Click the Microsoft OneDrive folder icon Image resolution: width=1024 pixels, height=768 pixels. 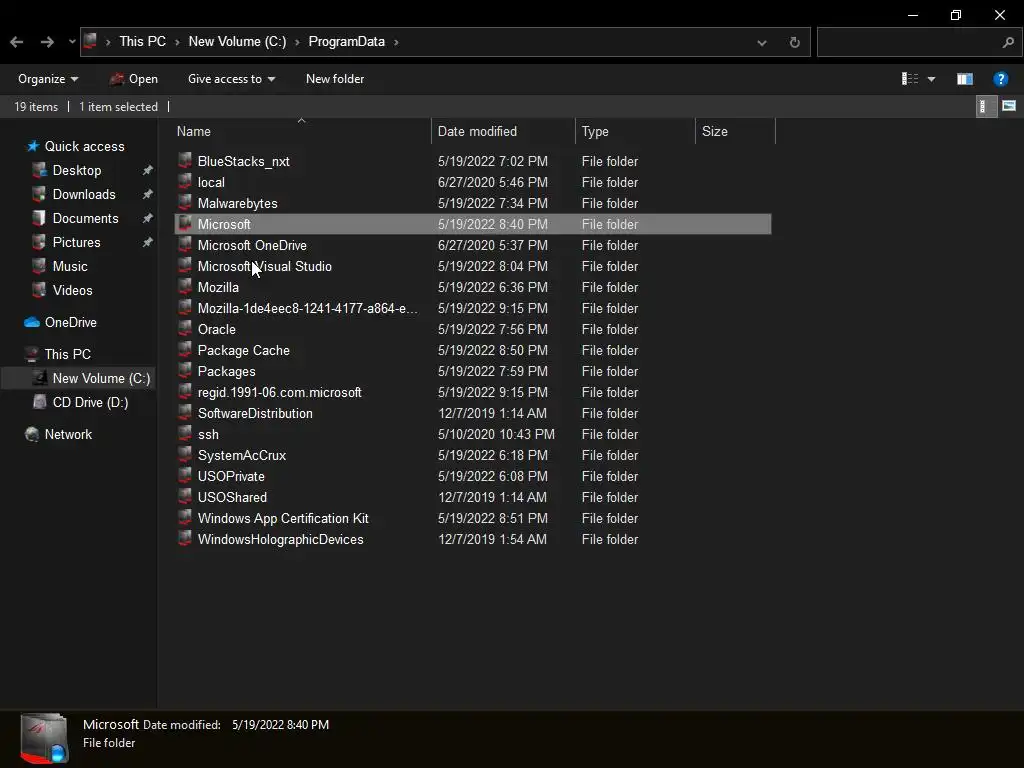[x=185, y=245]
